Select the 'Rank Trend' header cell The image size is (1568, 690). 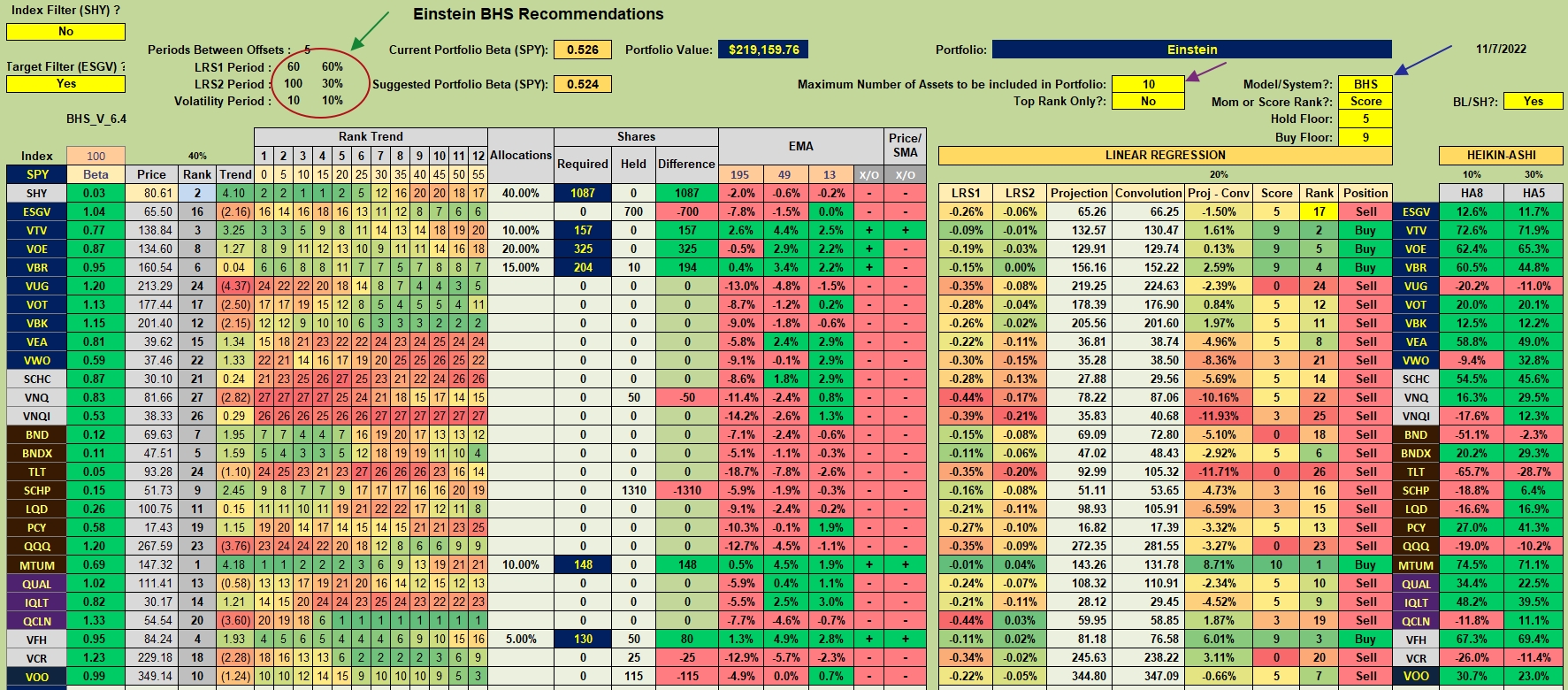[x=371, y=137]
